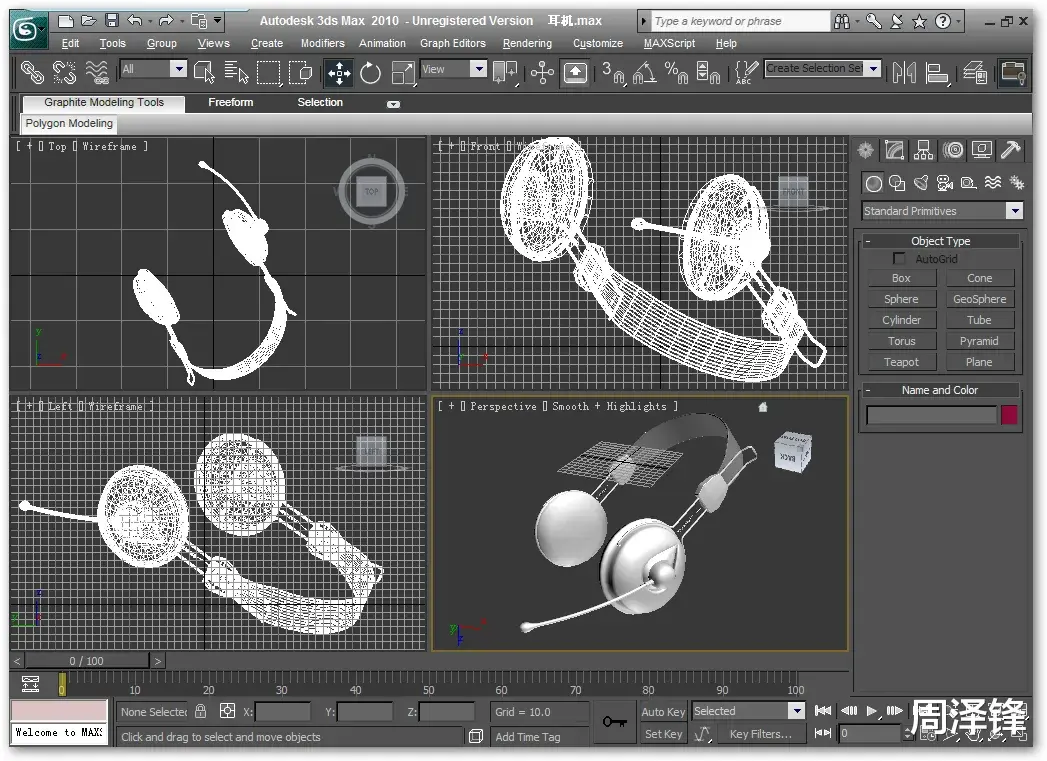Click Select and Manipulate icon
The image size is (1047, 761).
pyautogui.click(x=542, y=73)
